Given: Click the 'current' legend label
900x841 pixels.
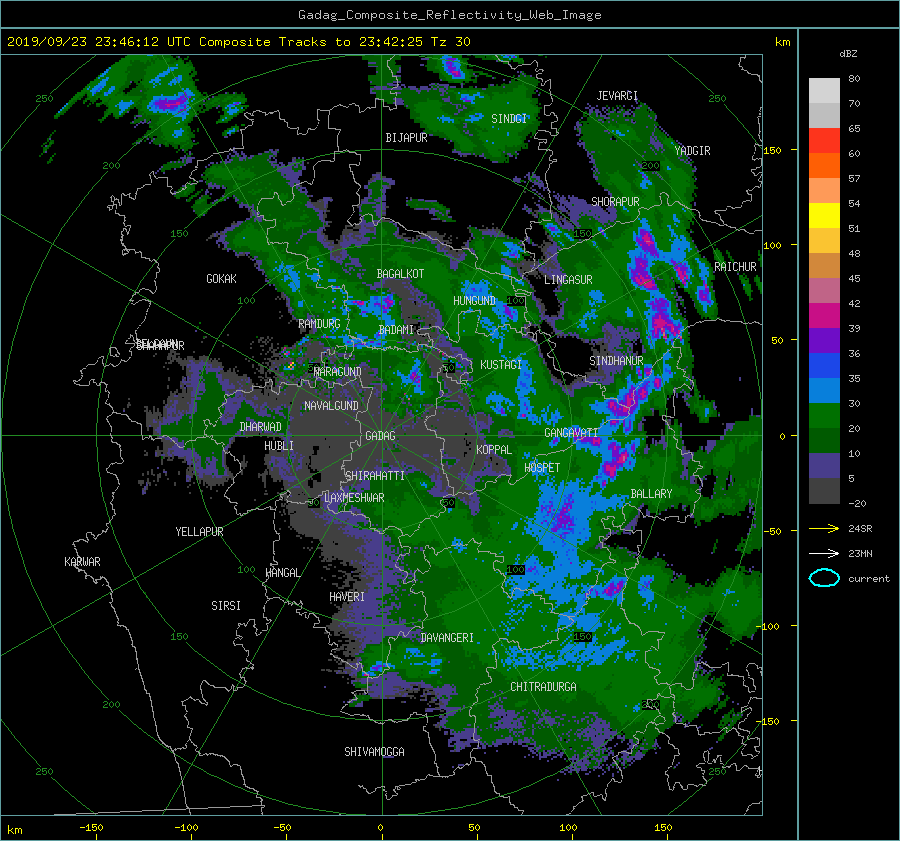Looking at the screenshot, I should click(869, 579).
